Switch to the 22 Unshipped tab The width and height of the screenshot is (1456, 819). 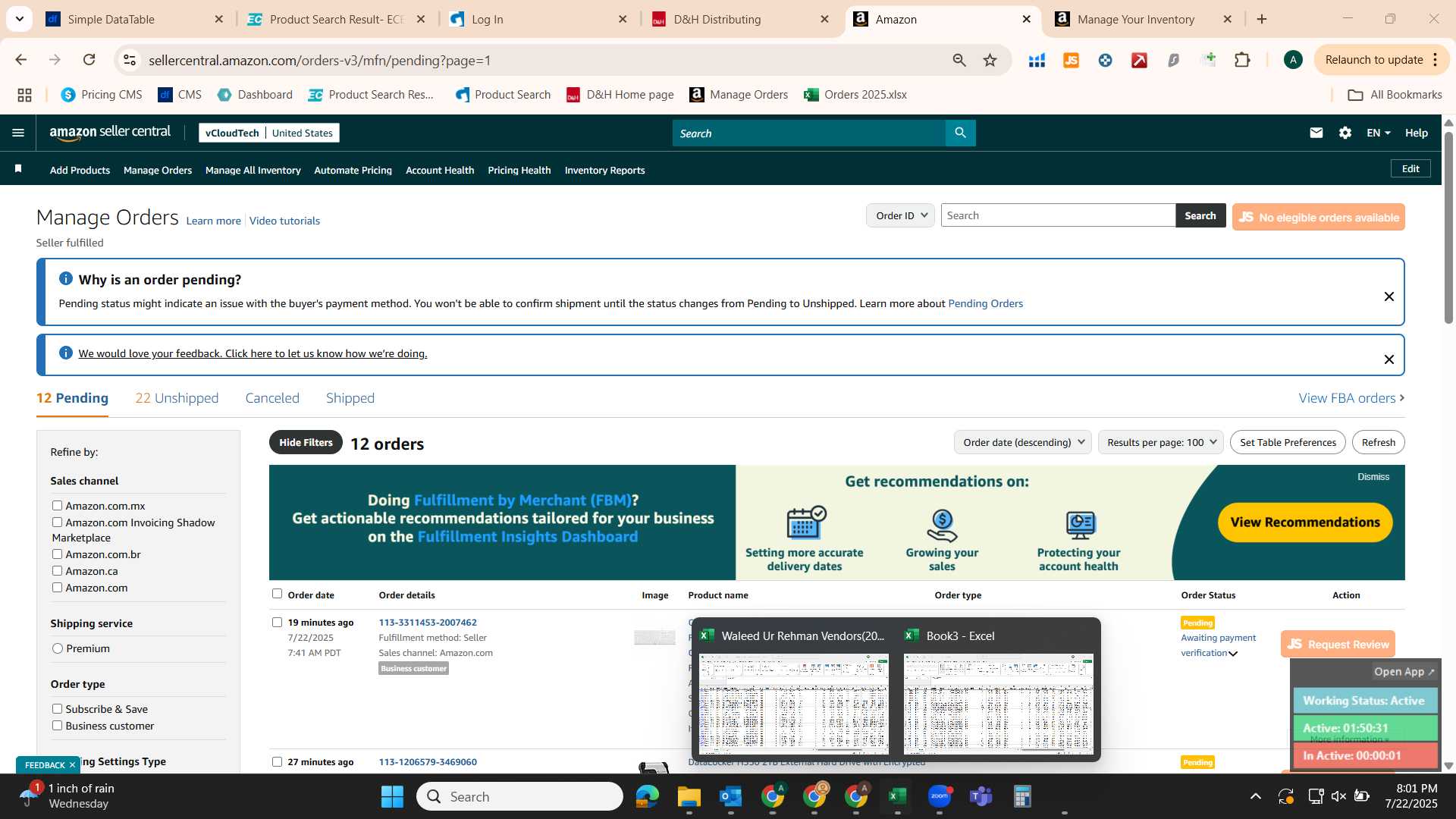click(x=177, y=398)
